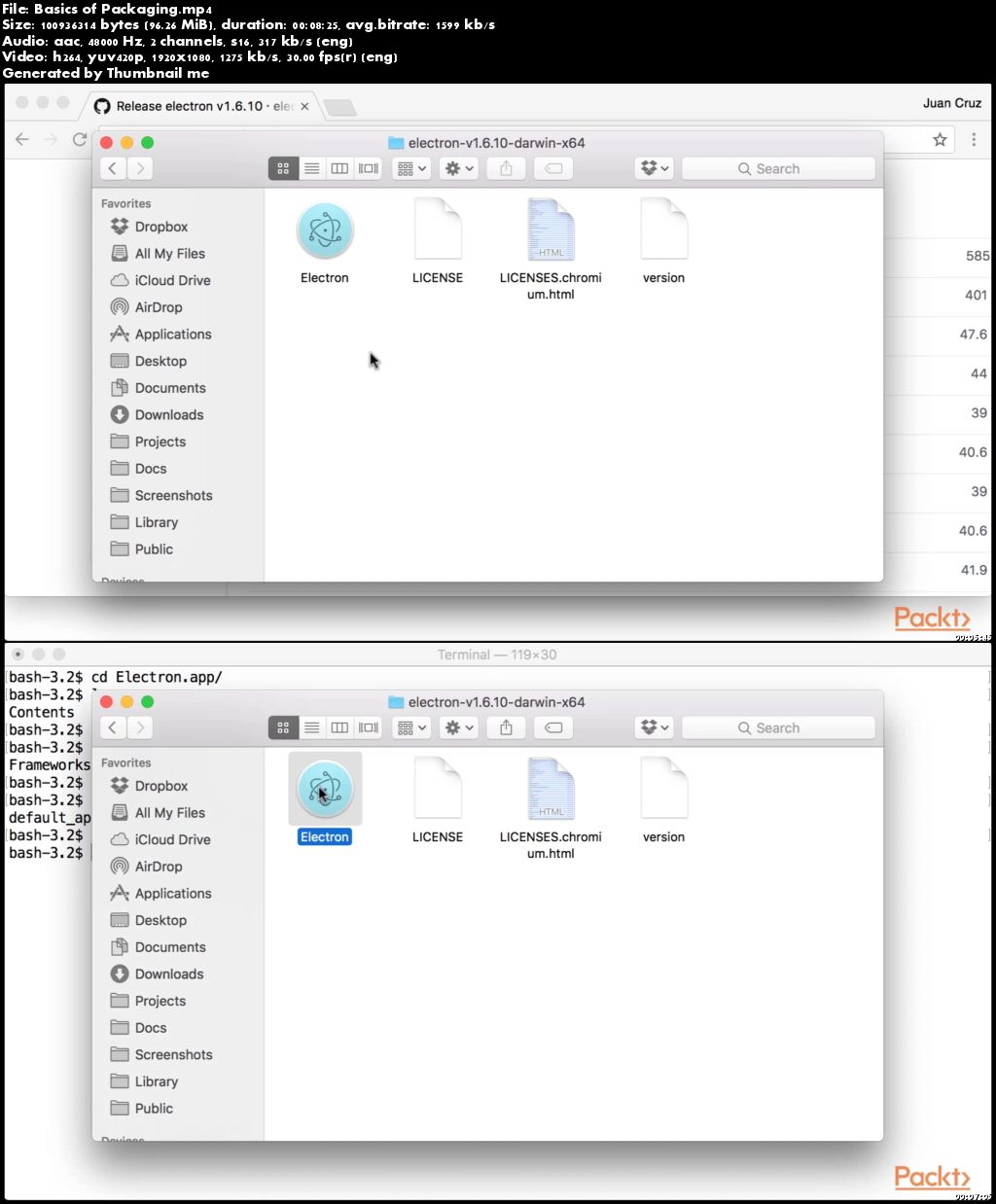Click Juan Cruz profile button in Chrome
This screenshot has width=996, height=1204.
pyautogui.click(x=952, y=103)
